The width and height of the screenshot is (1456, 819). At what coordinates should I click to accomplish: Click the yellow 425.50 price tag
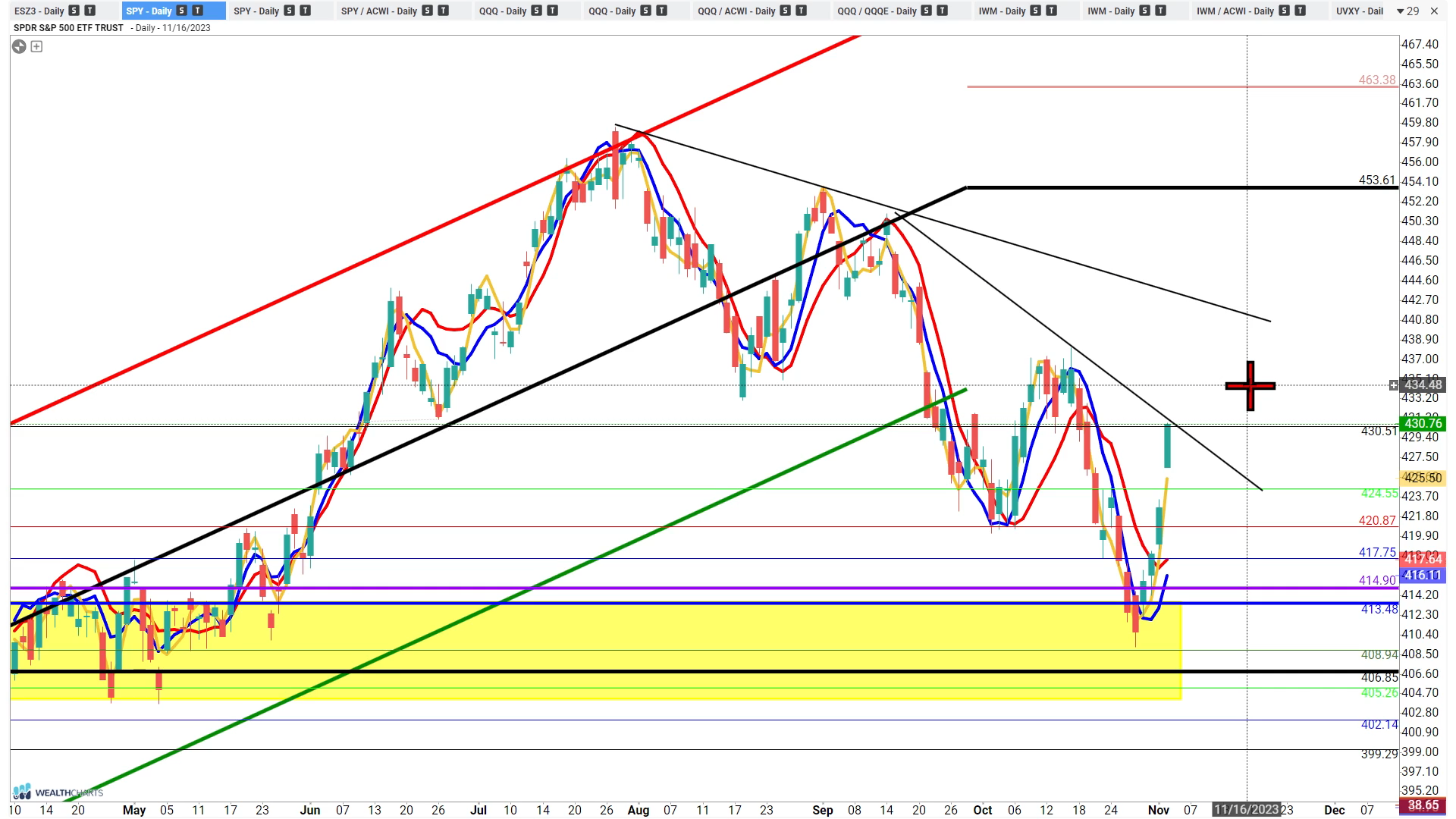pos(1423,478)
